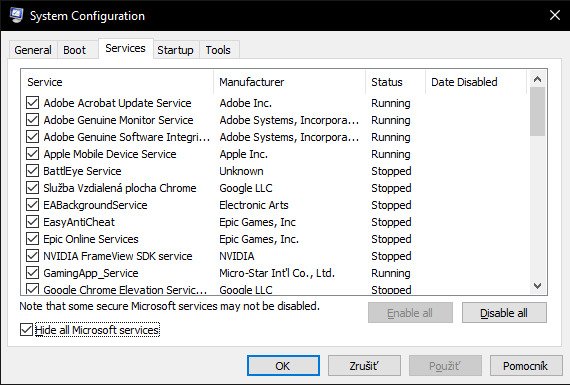Screen dimensions: 570x385
Task: Sort by the Service column header
Action: [x=117, y=82]
